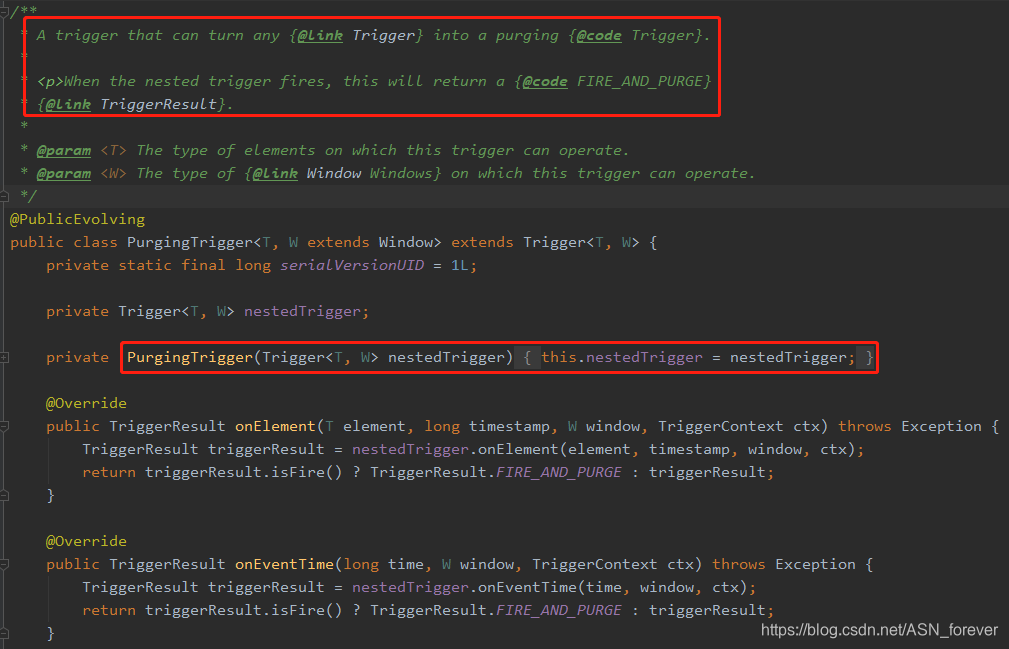Click the TriggerResult link in Javadoc
The image size is (1009, 649).
pyautogui.click(x=158, y=104)
